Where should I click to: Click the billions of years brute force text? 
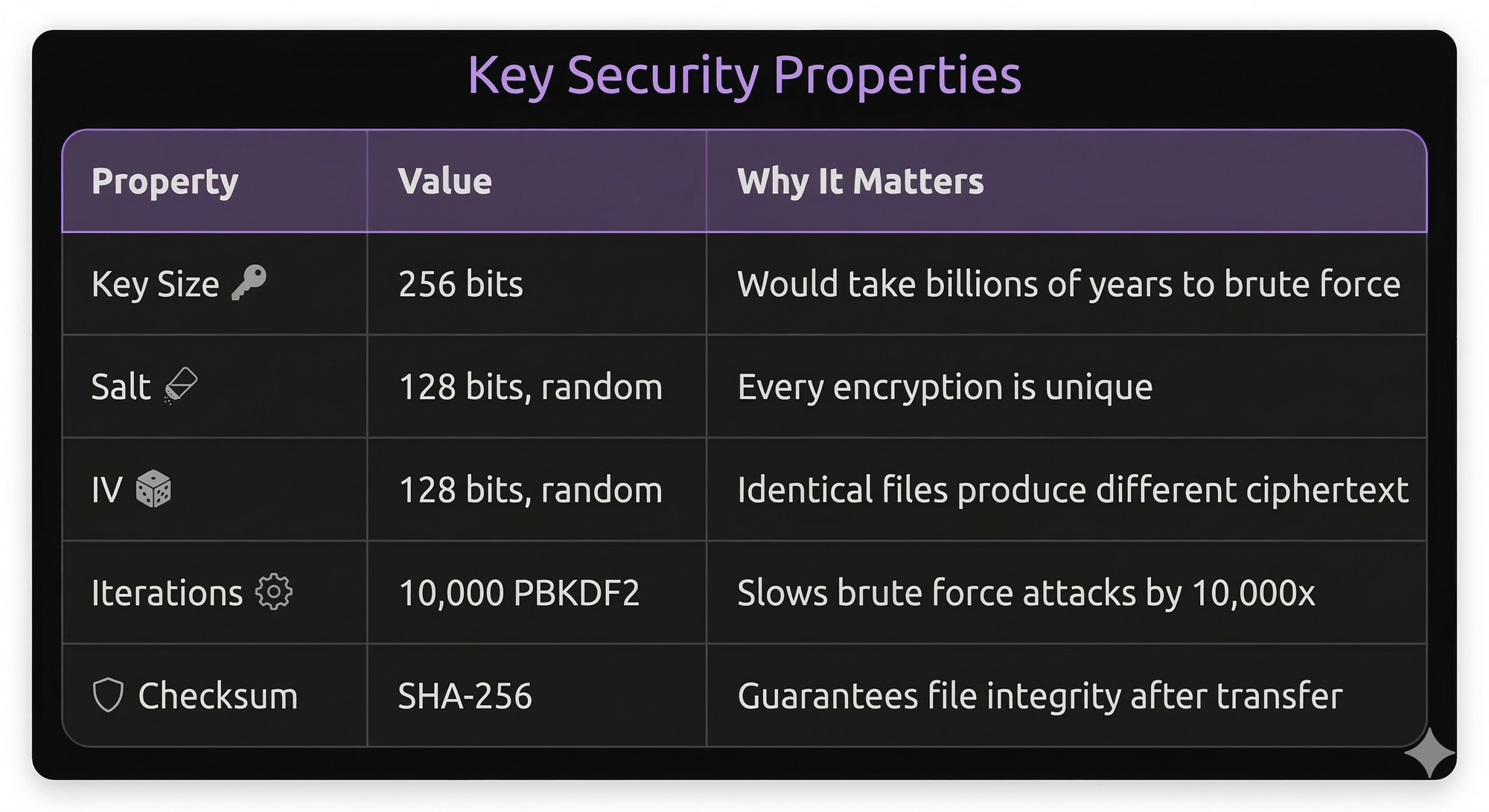(x=1068, y=284)
